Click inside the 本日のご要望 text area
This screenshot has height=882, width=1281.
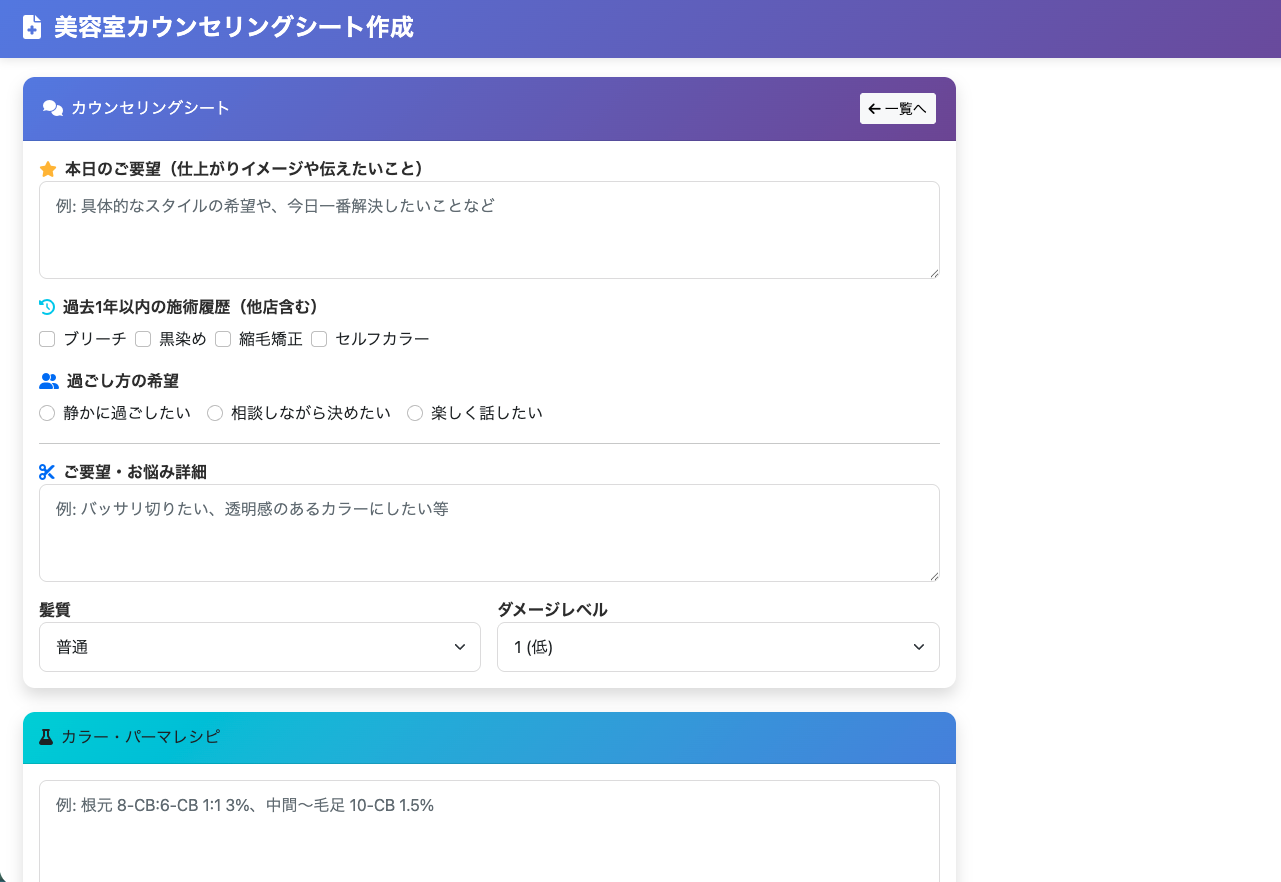(x=489, y=228)
